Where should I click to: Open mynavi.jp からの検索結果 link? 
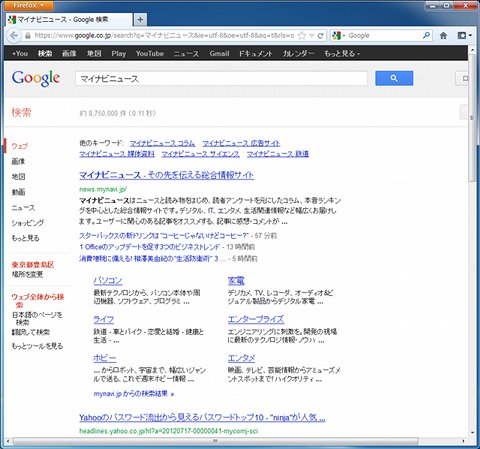[134, 394]
